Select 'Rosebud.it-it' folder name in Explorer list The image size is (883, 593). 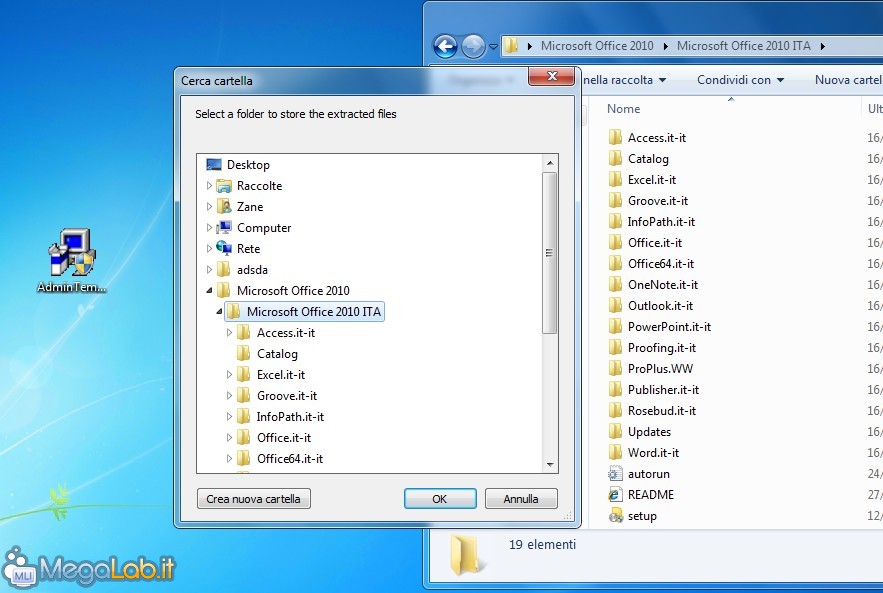click(662, 411)
